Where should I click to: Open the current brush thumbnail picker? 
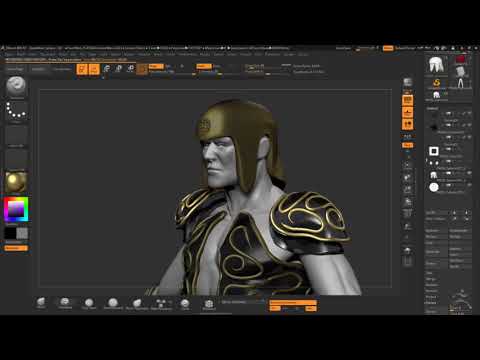16,87
